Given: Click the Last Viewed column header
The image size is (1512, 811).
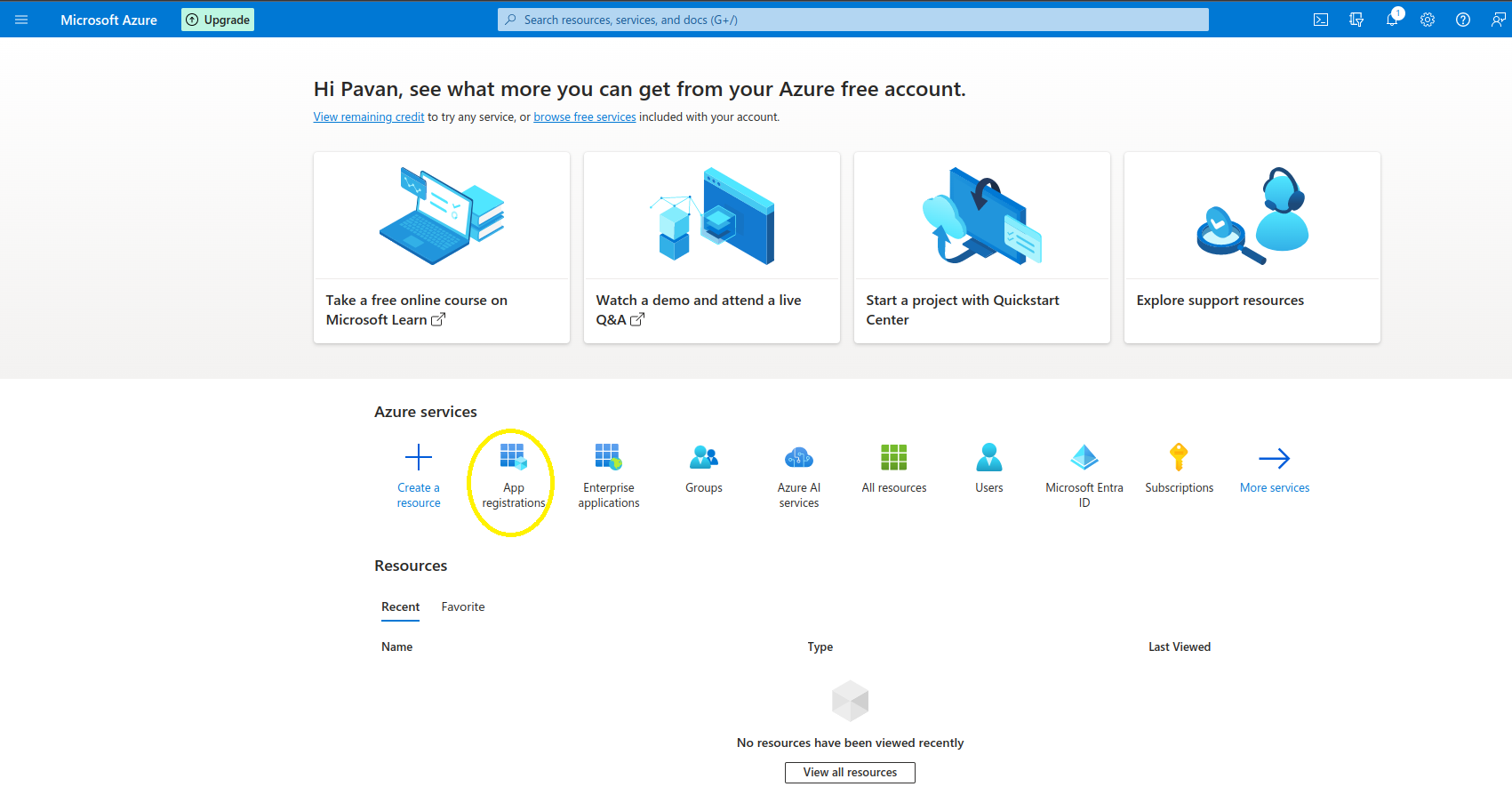Looking at the screenshot, I should coord(1180,646).
